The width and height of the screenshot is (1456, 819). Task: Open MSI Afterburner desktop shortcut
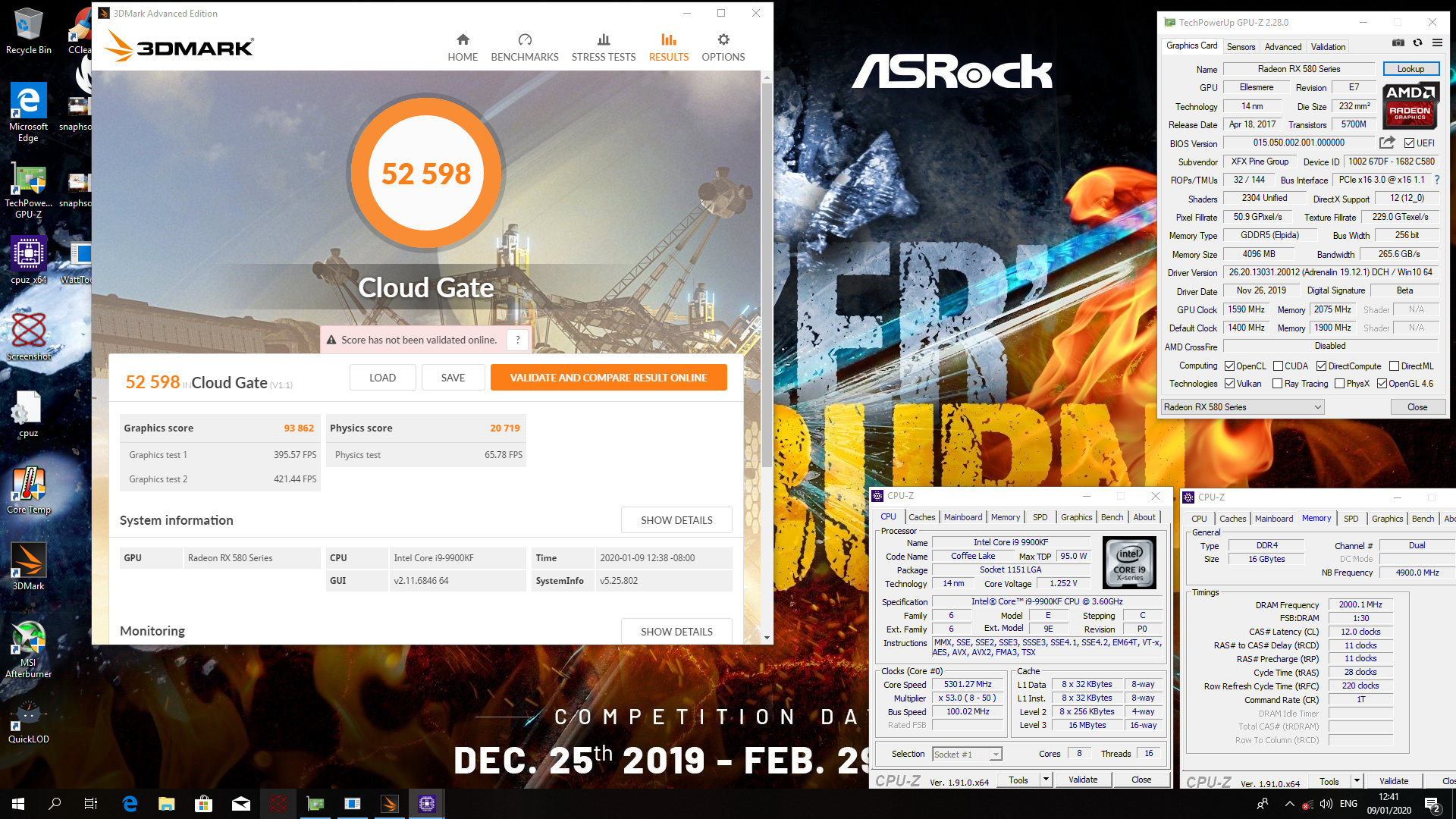pyautogui.click(x=28, y=649)
